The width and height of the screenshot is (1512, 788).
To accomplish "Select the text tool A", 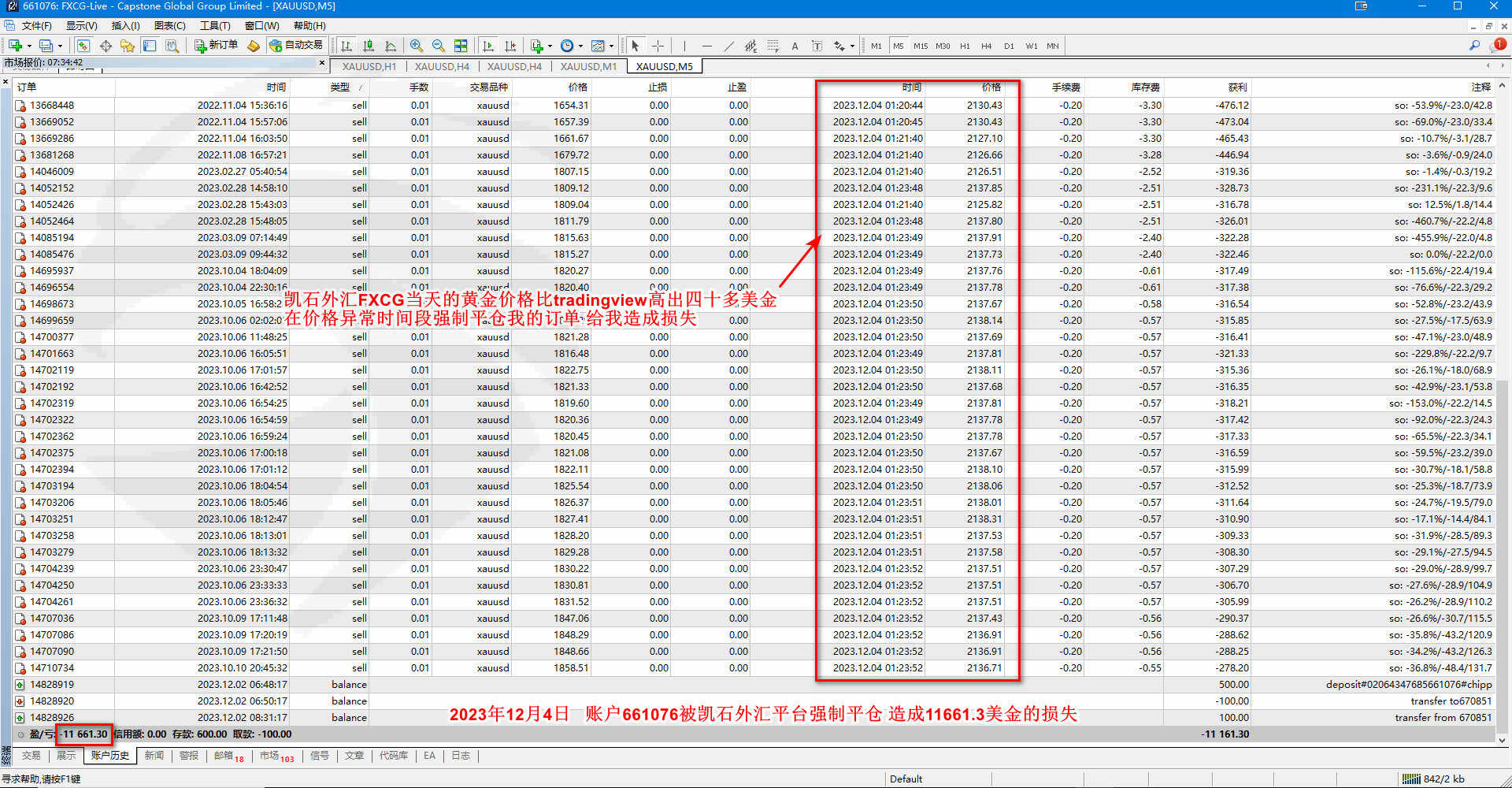I will [795, 46].
